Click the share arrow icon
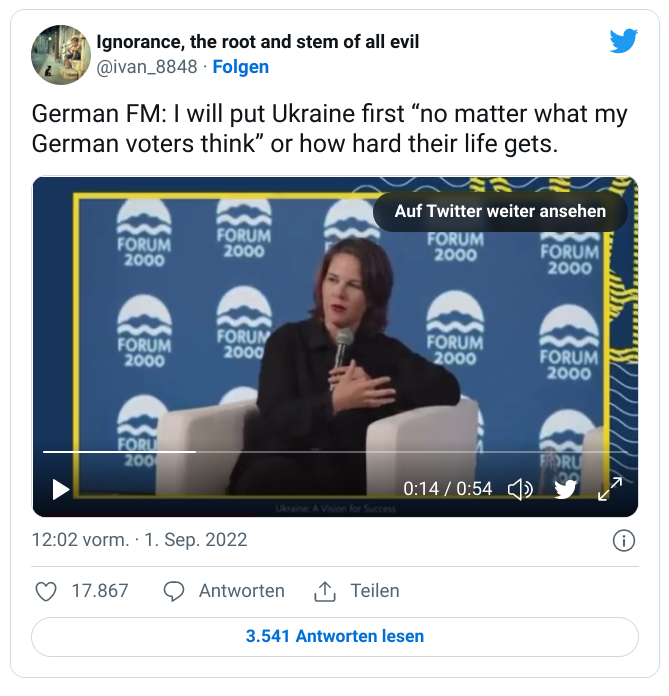 [325, 591]
